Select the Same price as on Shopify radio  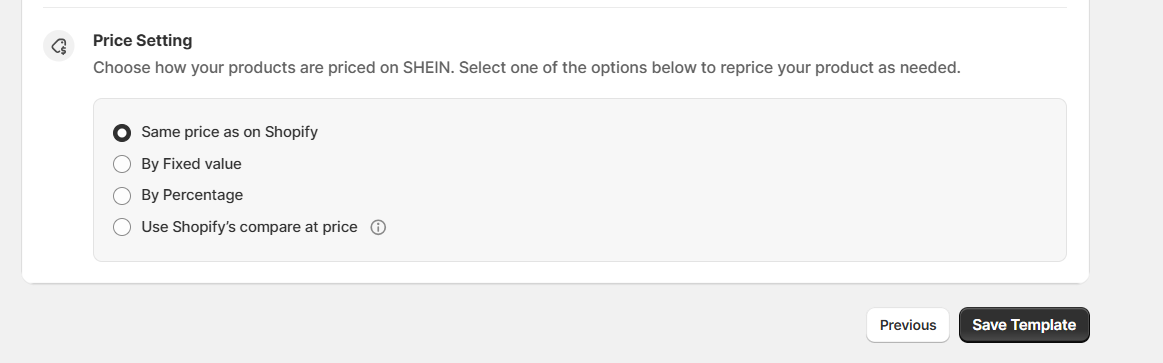[x=122, y=133]
